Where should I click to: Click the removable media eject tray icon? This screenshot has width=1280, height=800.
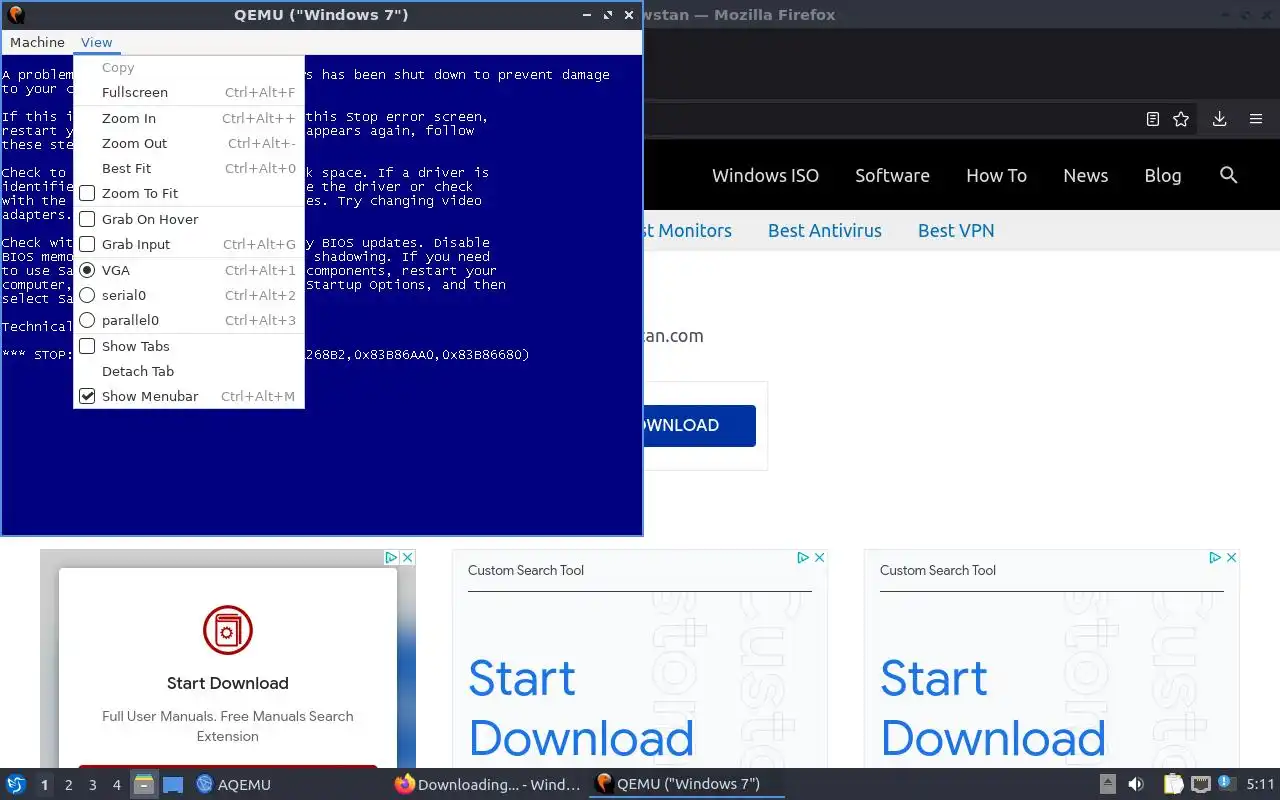click(1108, 784)
